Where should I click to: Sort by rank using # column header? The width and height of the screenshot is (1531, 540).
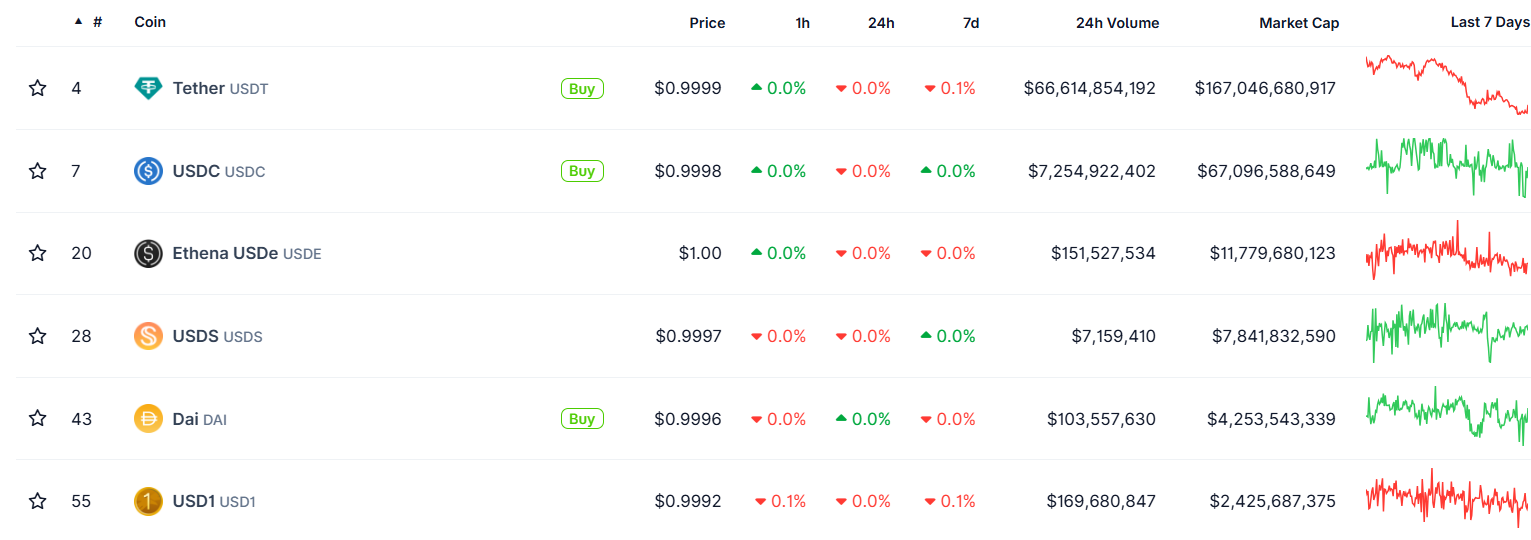point(96,22)
